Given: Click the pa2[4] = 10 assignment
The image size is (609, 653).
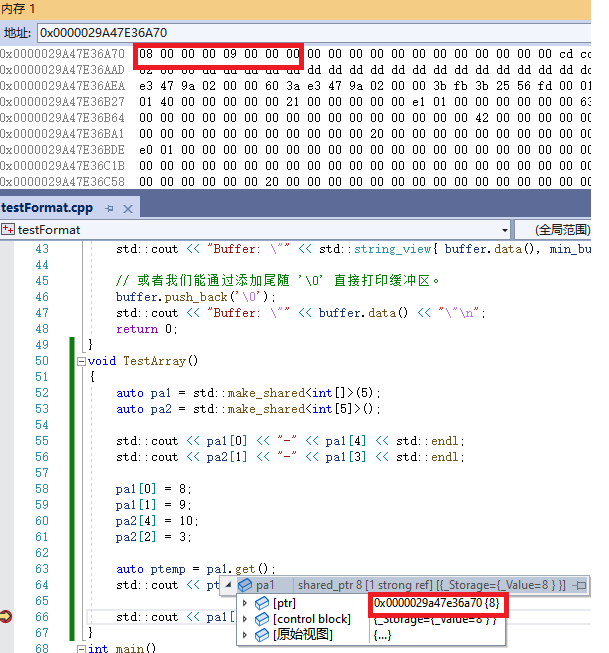Looking at the screenshot, I should (157, 521).
